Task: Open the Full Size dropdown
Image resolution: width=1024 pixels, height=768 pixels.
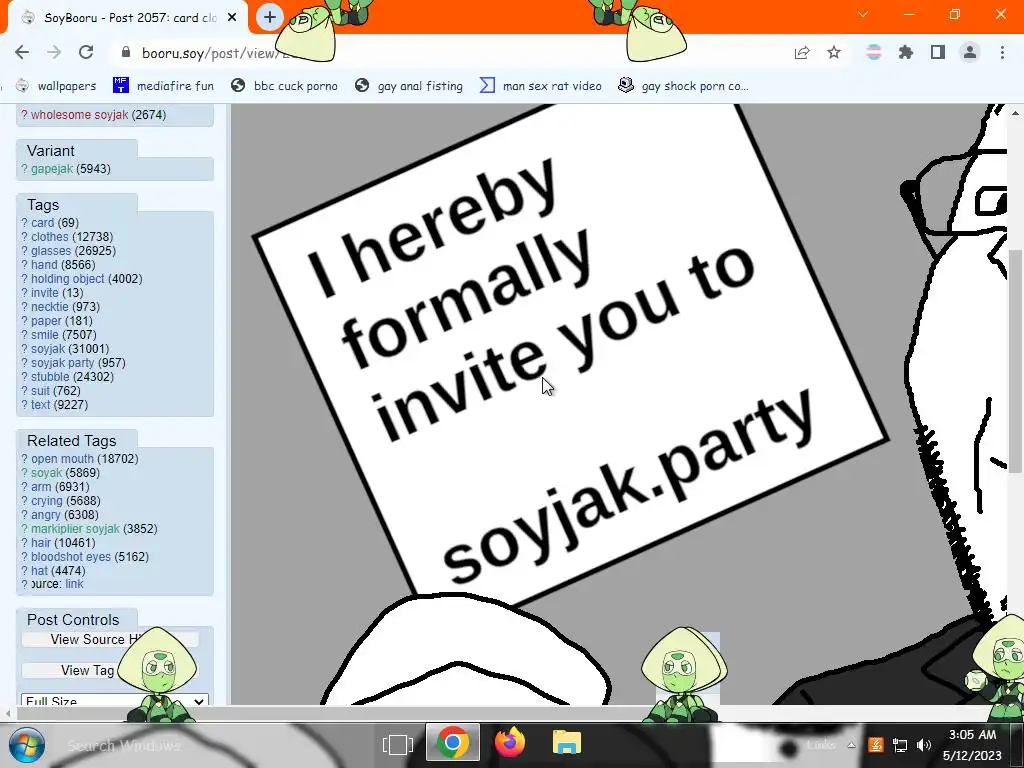Action: click(x=115, y=699)
